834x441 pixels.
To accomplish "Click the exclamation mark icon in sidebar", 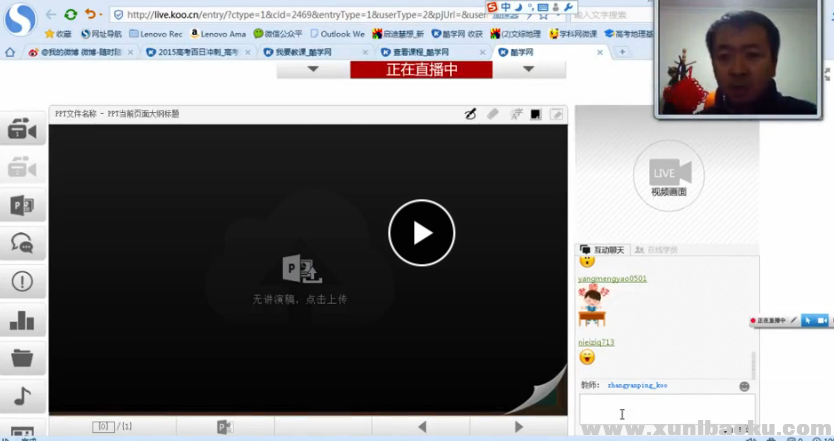I will pos(22,281).
